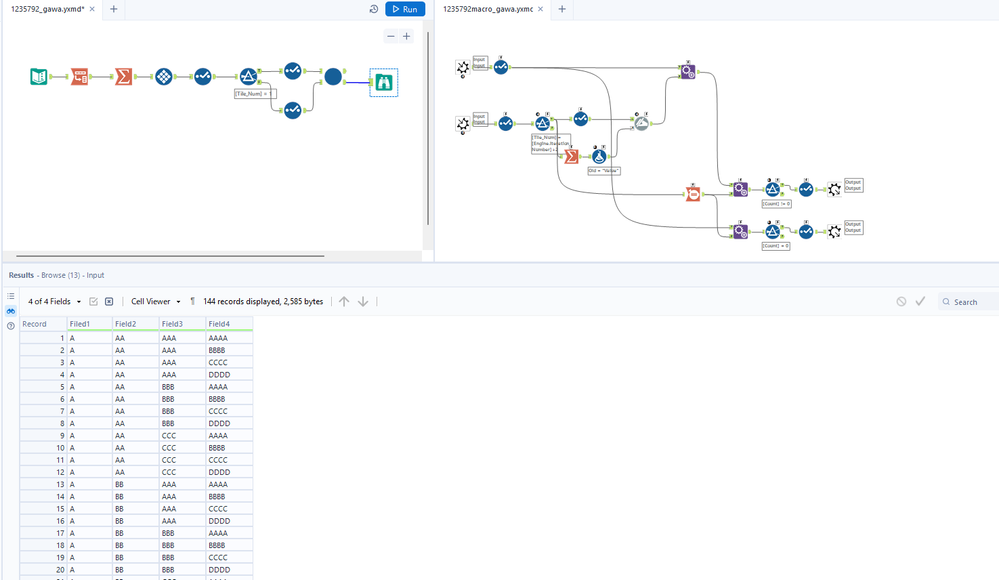The height and width of the screenshot is (580, 999).
Task: Select the orange Count Records tool
Action: (693, 194)
